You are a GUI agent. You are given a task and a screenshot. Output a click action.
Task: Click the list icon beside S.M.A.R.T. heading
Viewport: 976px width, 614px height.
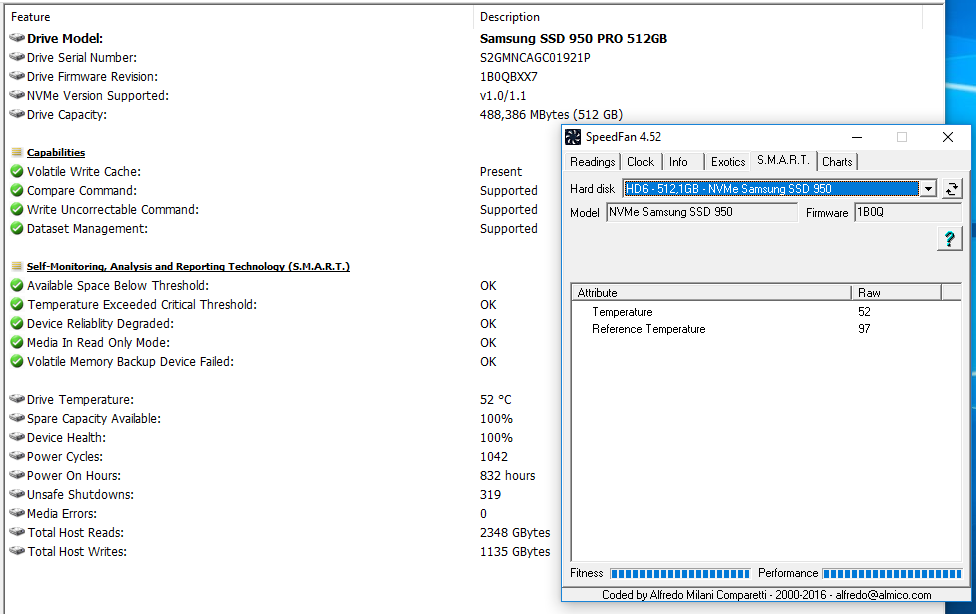(x=17, y=266)
